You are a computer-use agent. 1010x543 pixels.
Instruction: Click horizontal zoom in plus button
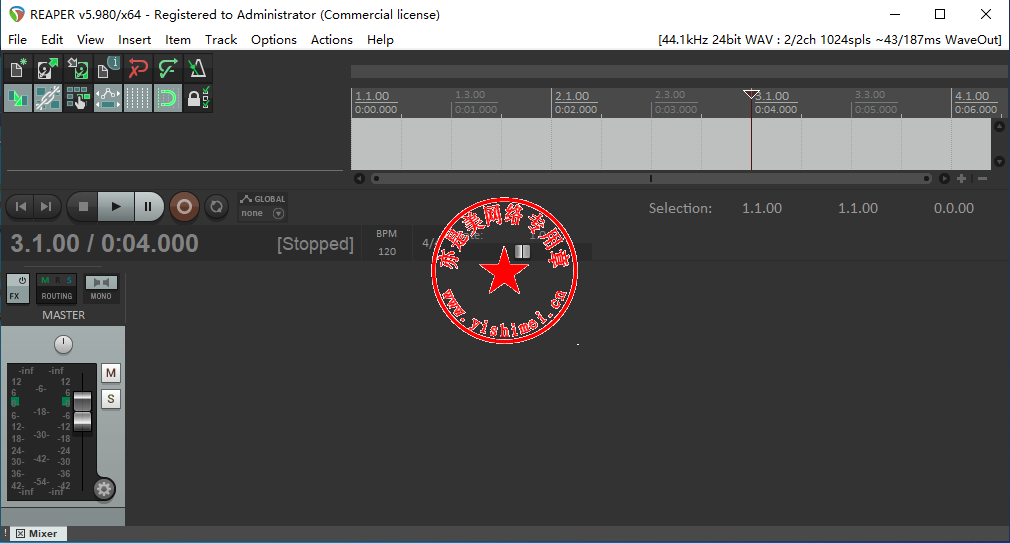(x=962, y=178)
